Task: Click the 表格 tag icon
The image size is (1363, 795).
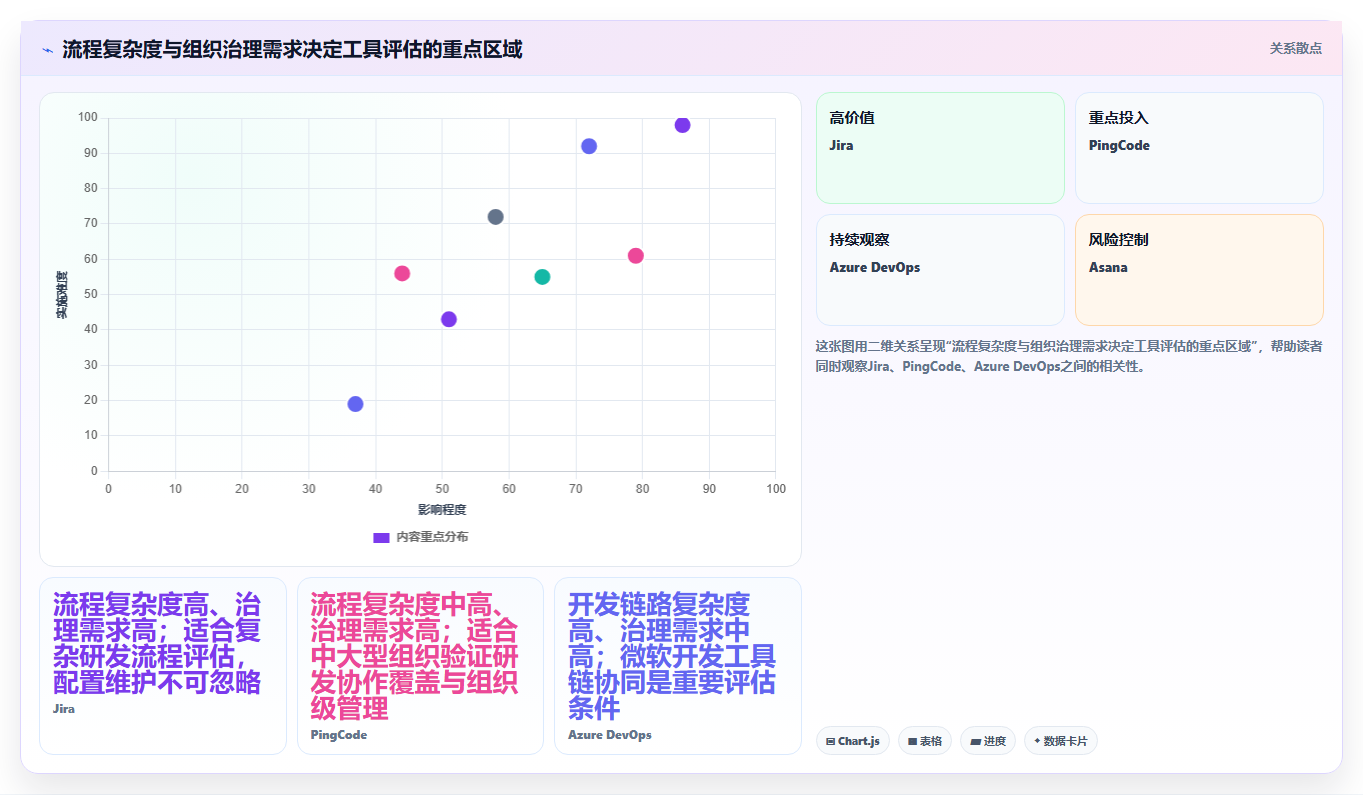Action: 912,742
